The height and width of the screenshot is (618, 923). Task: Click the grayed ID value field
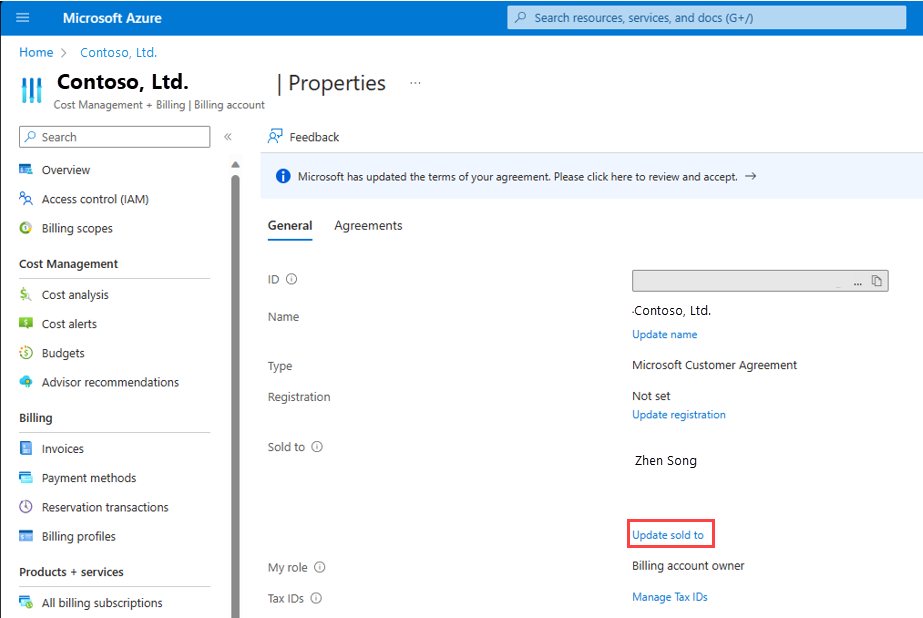pyautogui.click(x=760, y=281)
